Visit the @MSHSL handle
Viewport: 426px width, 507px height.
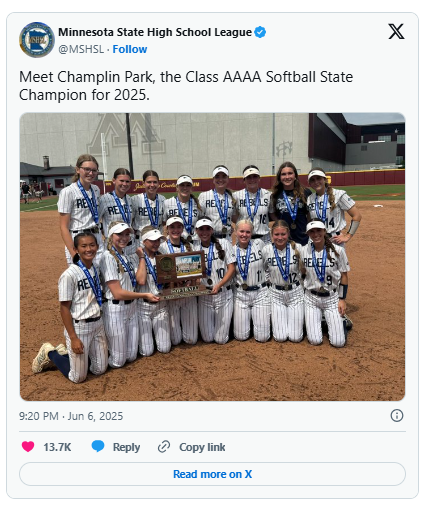81,49
